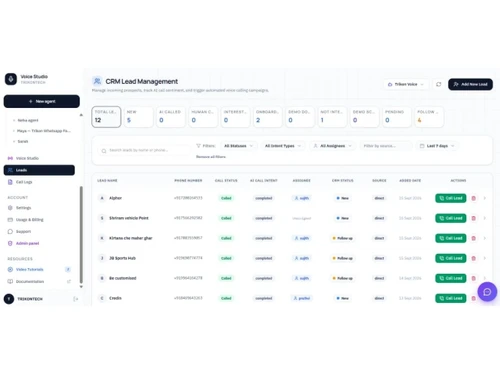Select the Sarah agent entry
Viewport: 500px width, 375px height.
23,141
